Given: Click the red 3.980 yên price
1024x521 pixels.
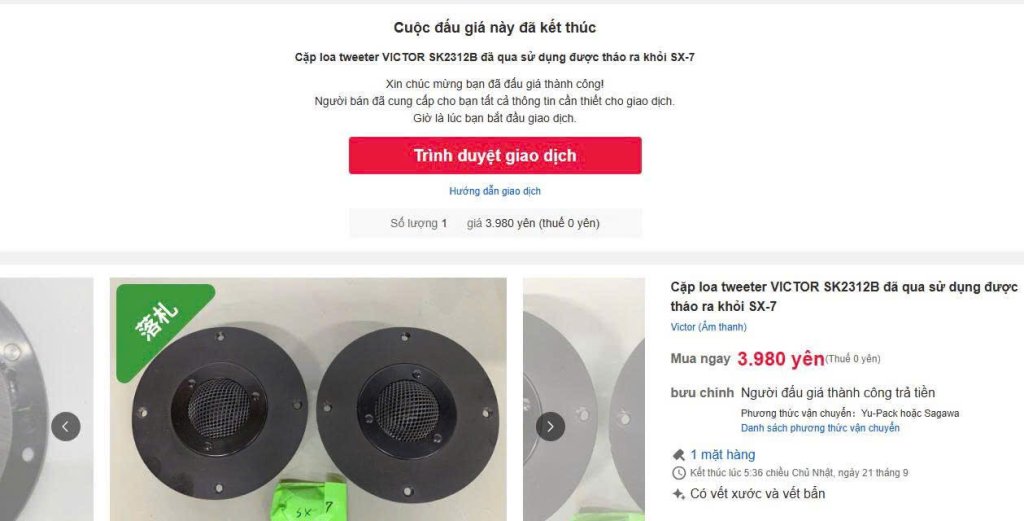Looking at the screenshot, I should coord(780,359).
